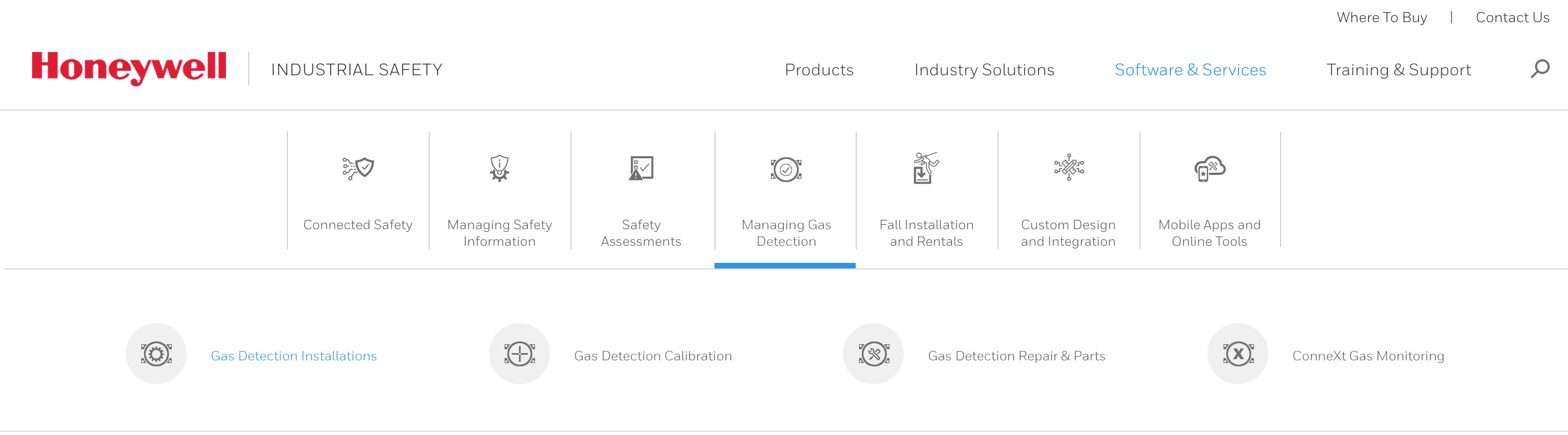The width and height of the screenshot is (1568, 435).
Task: Expand the Software & Services menu
Action: [x=1190, y=70]
